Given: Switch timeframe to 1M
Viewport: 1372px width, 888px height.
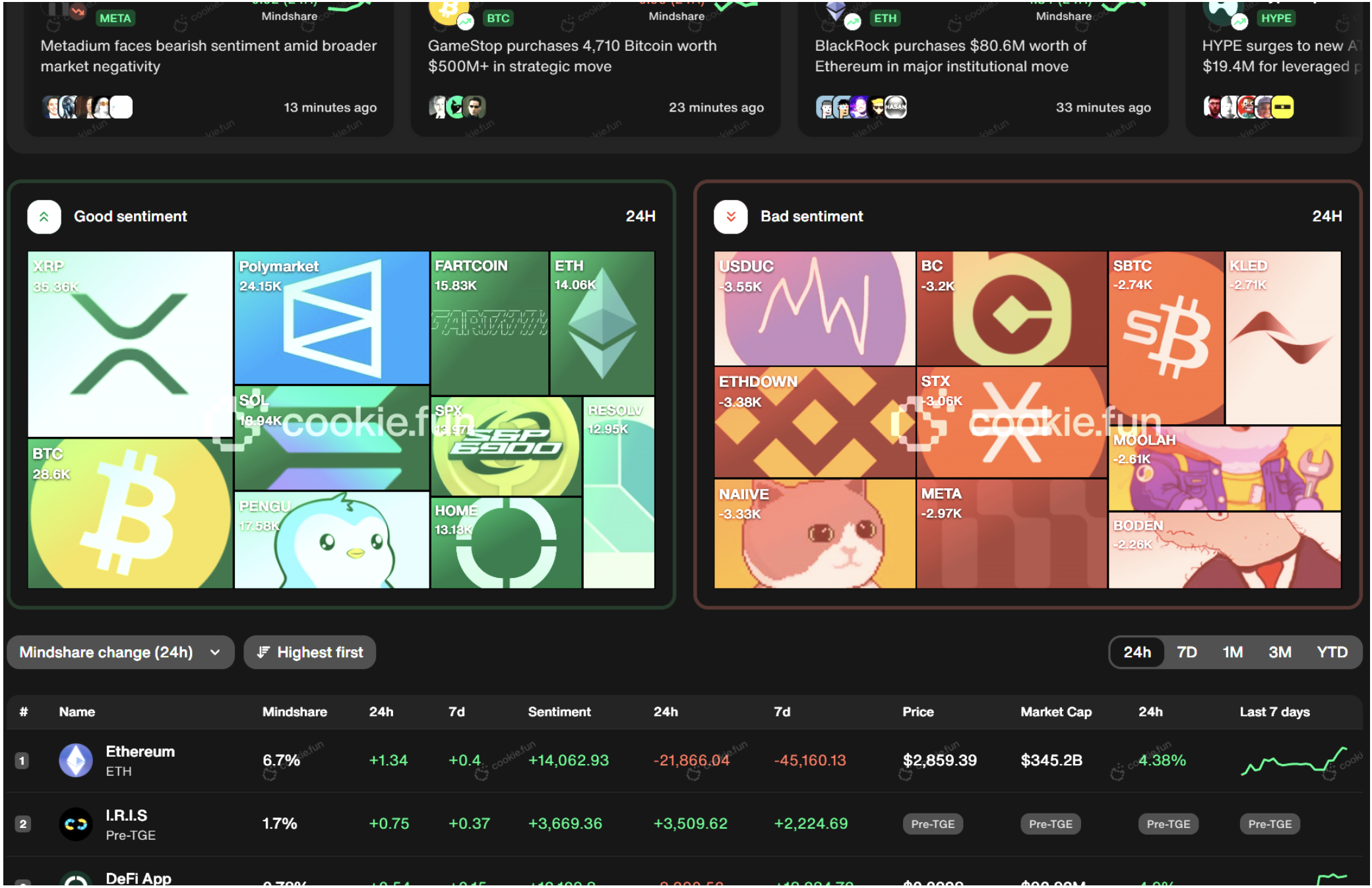Looking at the screenshot, I should [1232, 652].
